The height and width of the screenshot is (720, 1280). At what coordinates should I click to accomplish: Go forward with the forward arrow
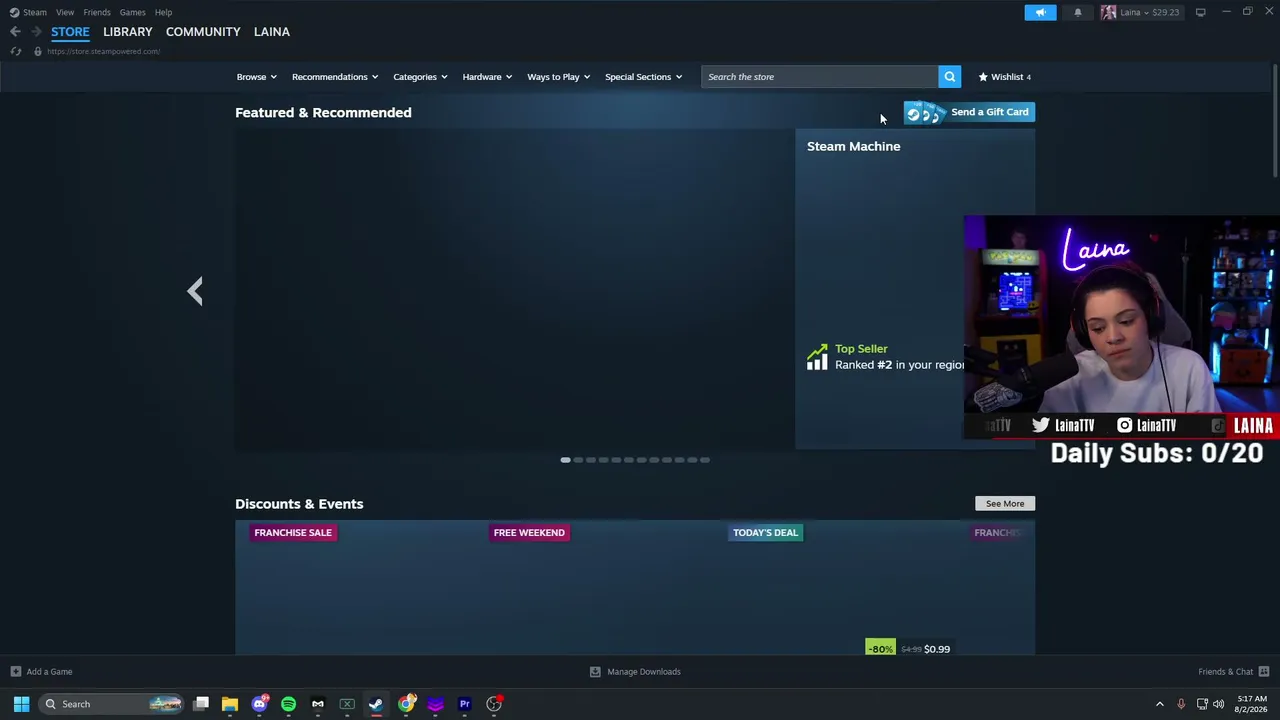pyautogui.click(x=37, y=32)
